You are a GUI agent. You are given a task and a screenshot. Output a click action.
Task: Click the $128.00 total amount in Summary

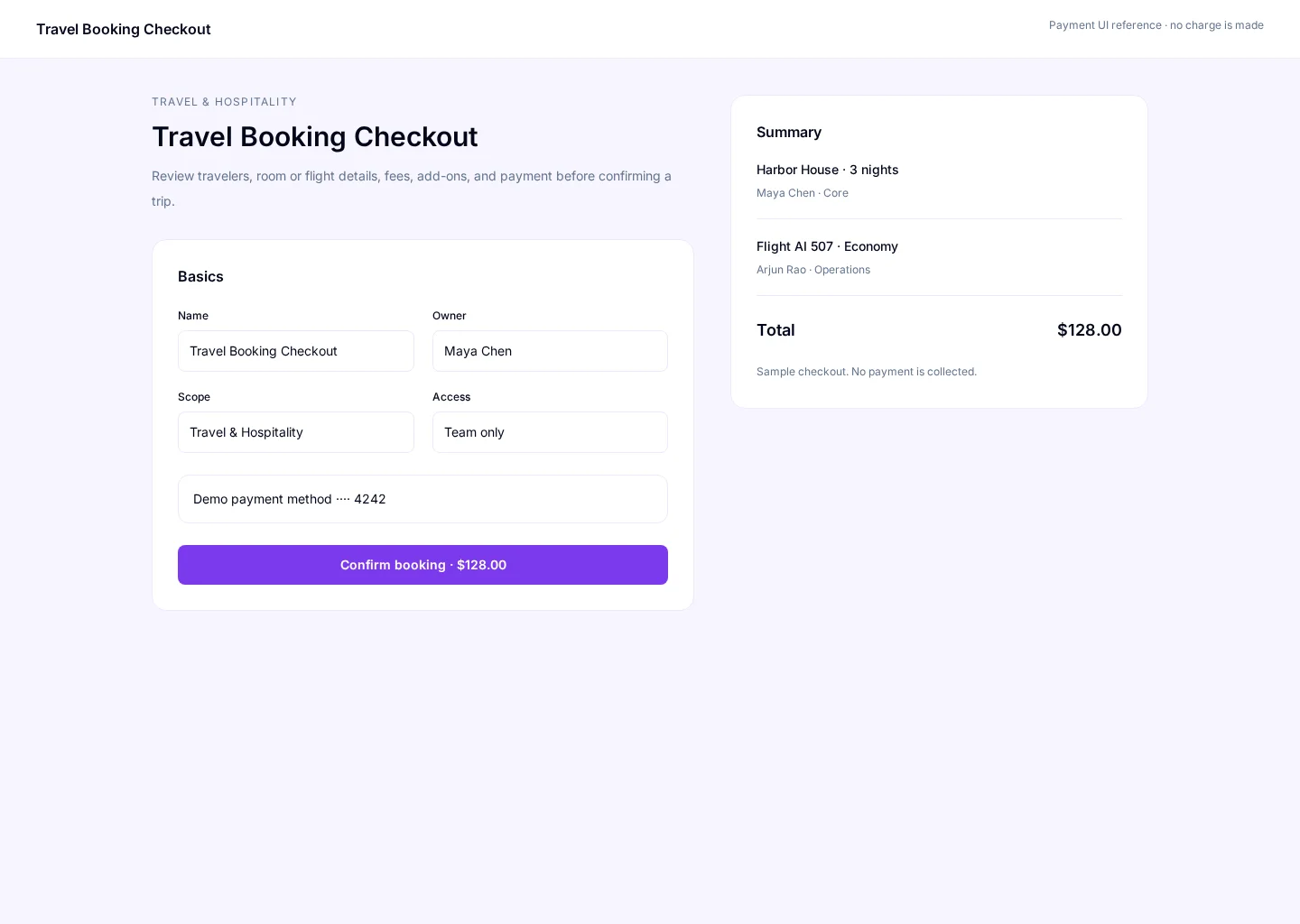pos(1089,330)
